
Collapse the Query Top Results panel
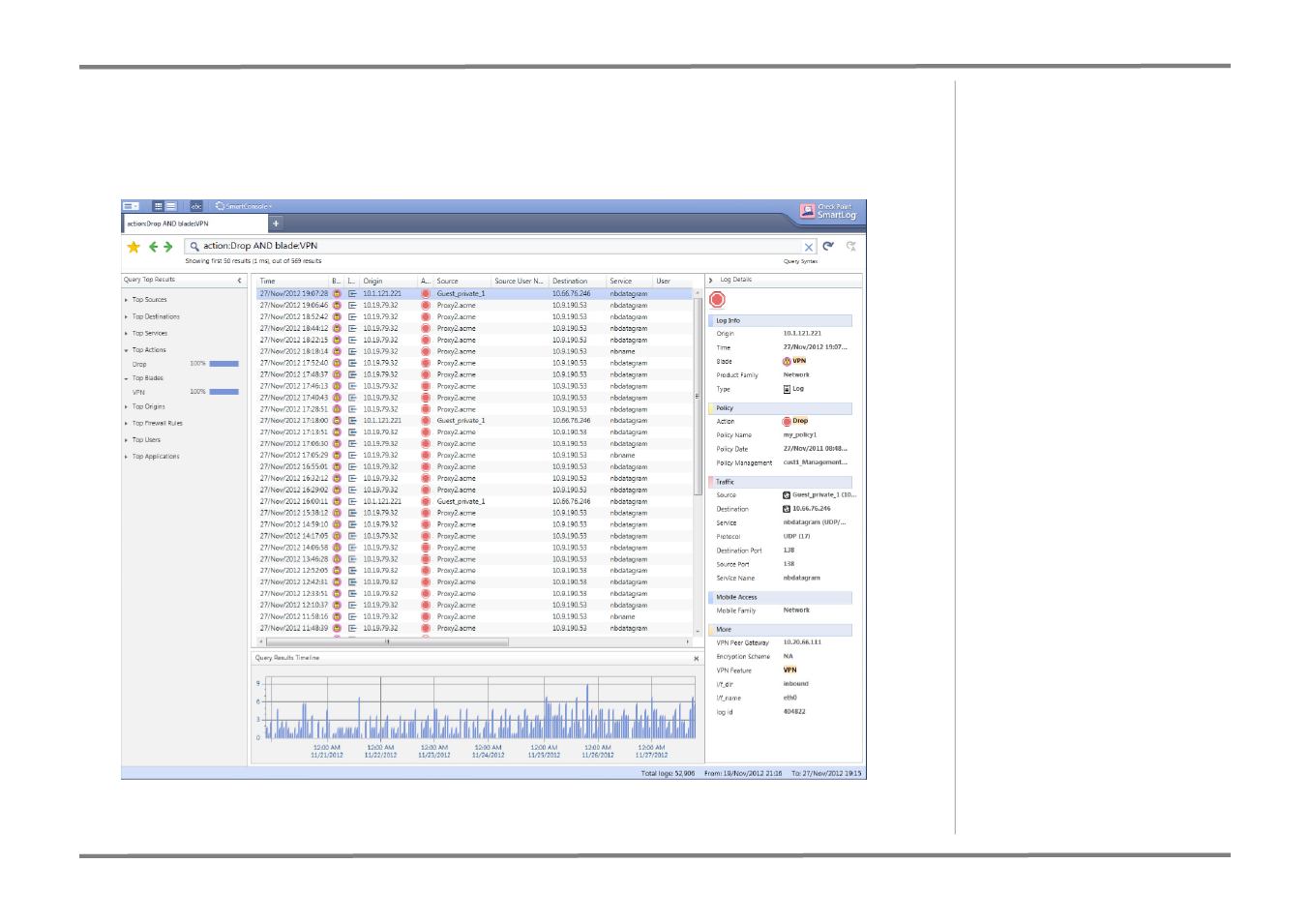(x=240, y=281)
